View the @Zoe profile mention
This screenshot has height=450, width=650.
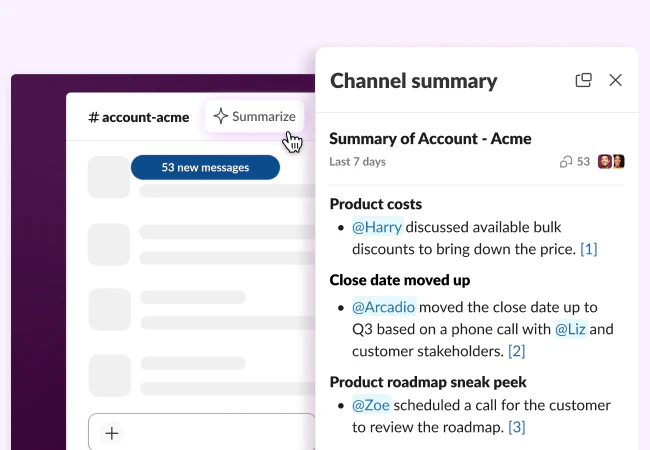(x=370, y=405)
